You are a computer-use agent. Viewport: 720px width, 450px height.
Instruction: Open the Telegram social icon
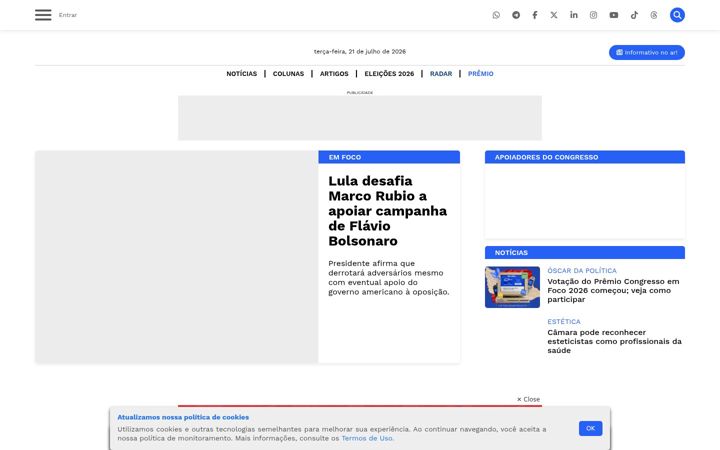pyautogui.click(x=516, y=15)
